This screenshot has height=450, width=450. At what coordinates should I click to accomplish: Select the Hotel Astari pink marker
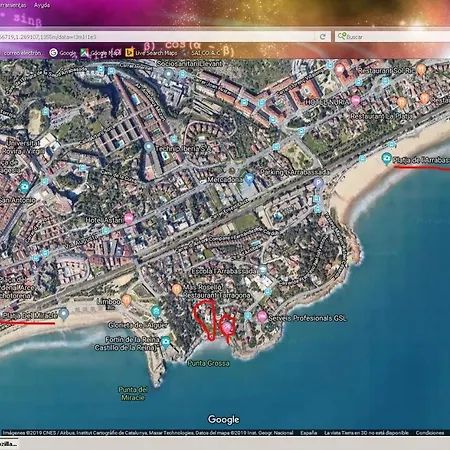(x=129, y=219)
